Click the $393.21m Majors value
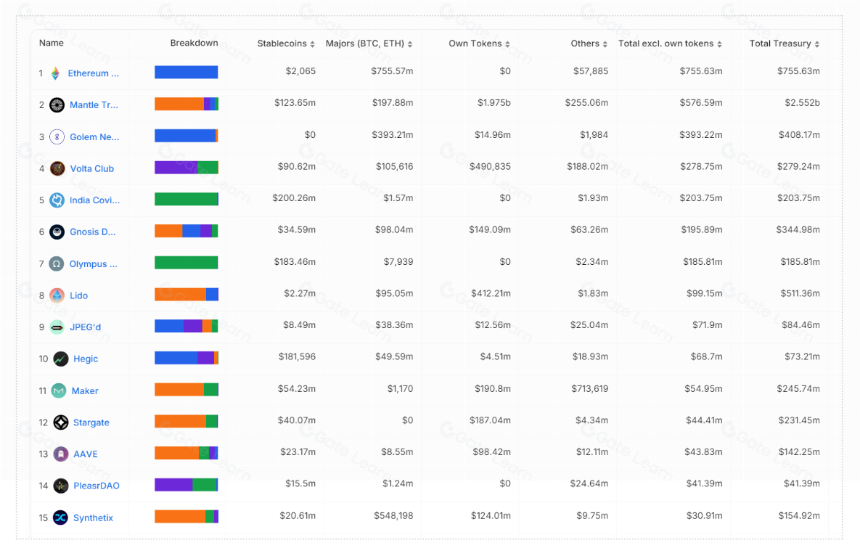The image size is (860, 556). pyautogui.click(x=392, y=135)
